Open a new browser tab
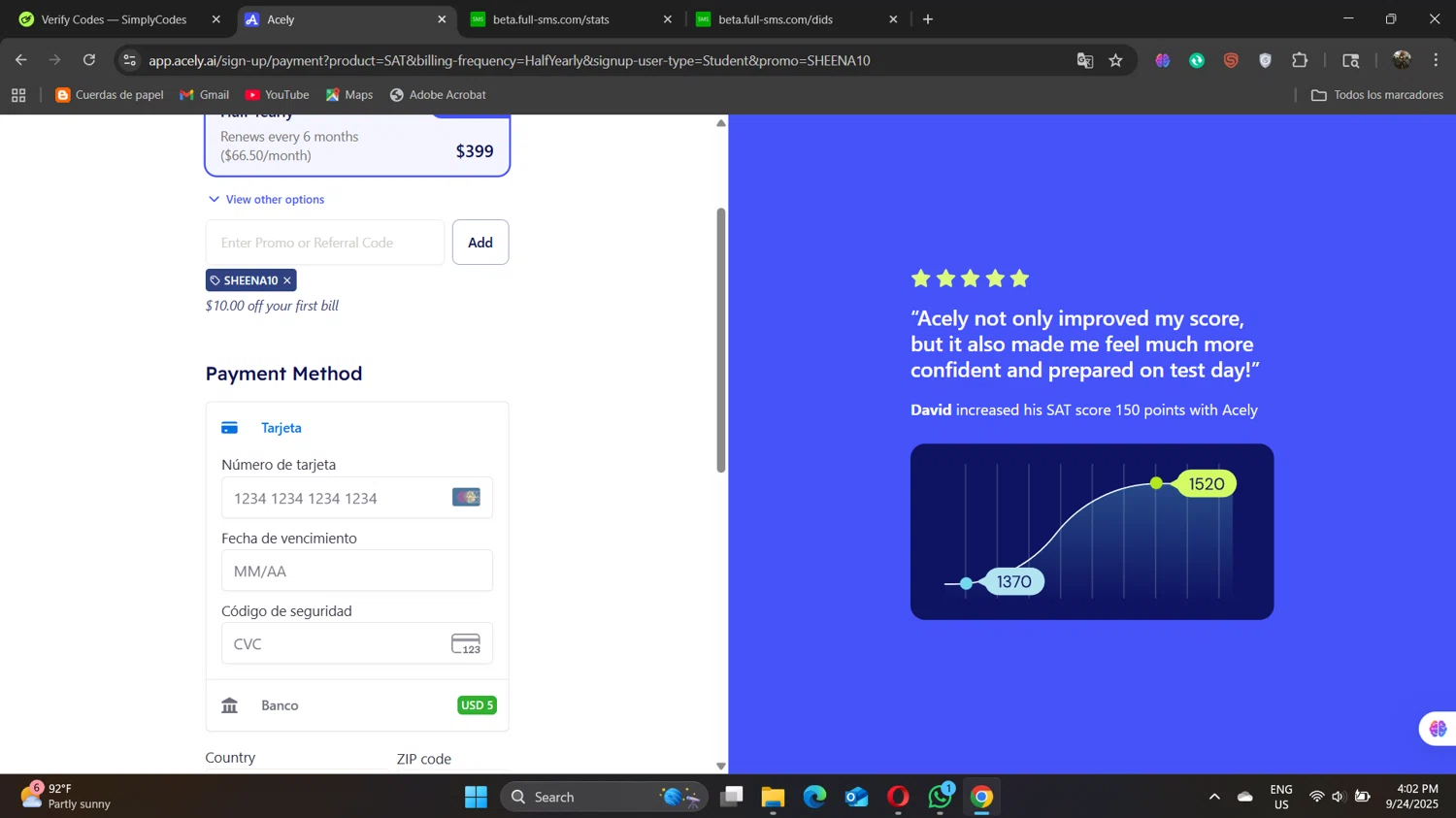The image size is (1456, 818). (928, 19)
